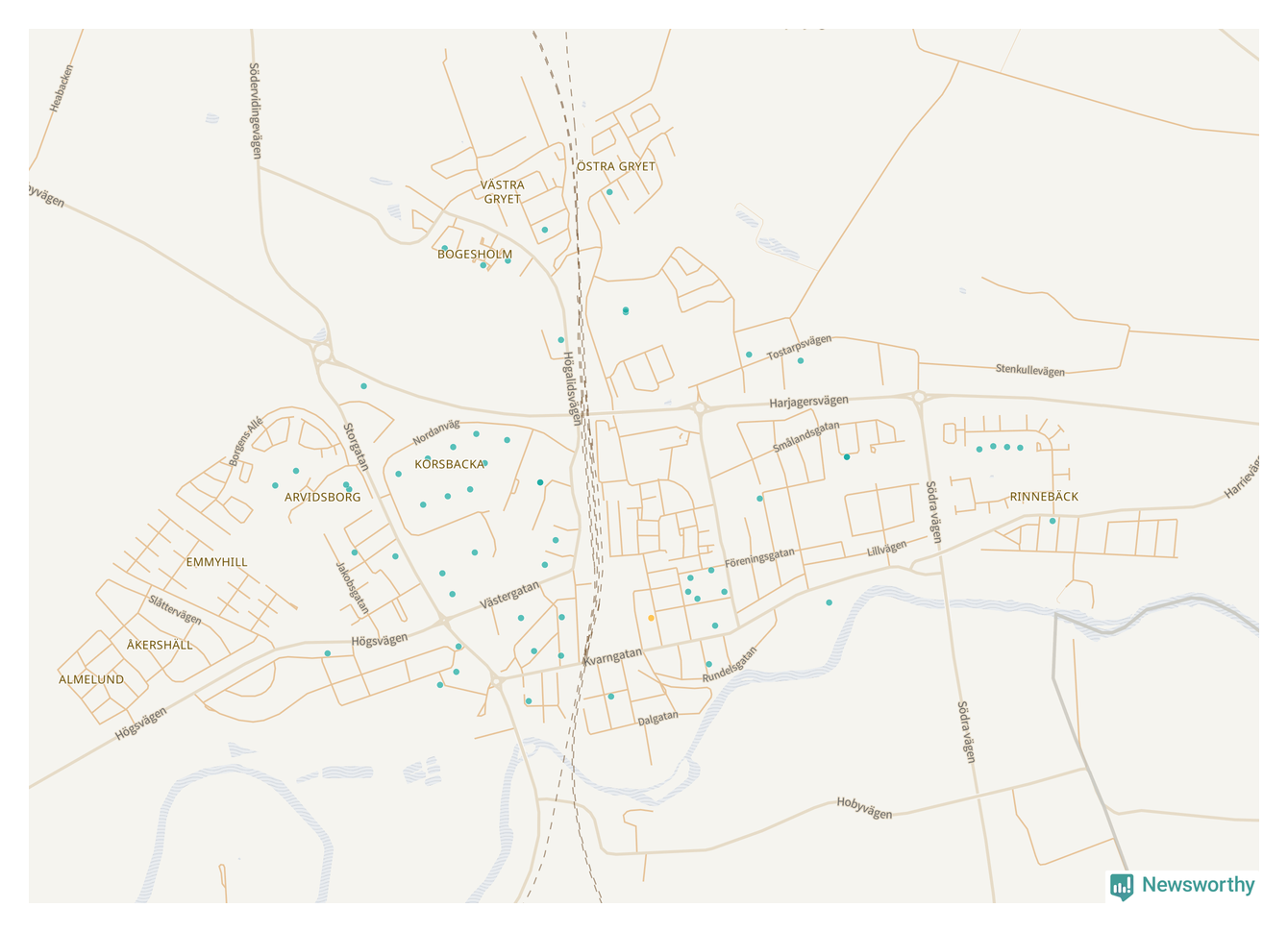Select the EMMYHILL neighborhood label
This screenshot has height=932, width=1288.
click(x=216, y=562)
